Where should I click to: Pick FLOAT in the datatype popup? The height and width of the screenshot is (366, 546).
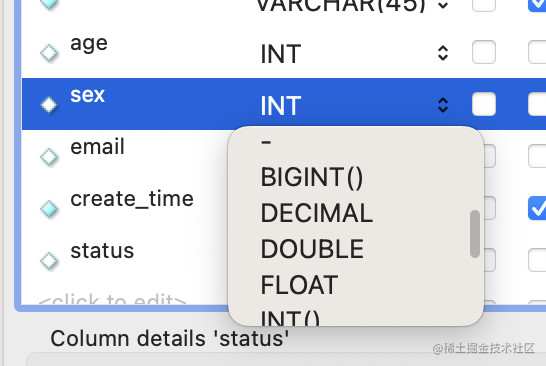(299, 285)
